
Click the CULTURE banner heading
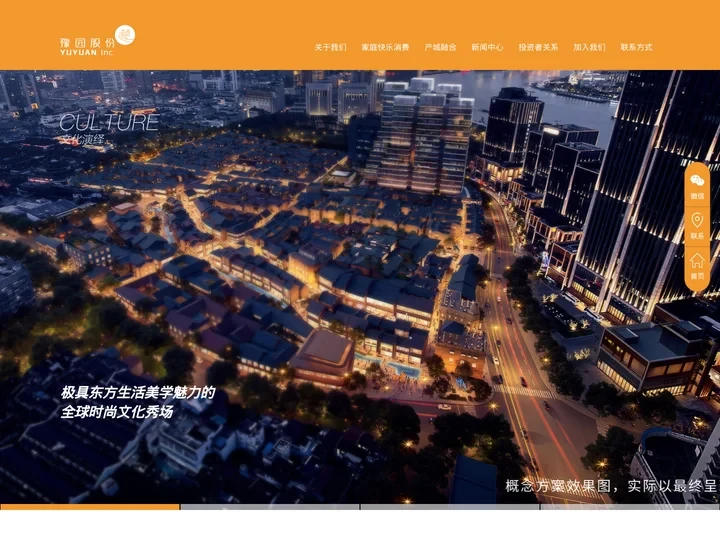pyautogui.click(x=109, y=123)
